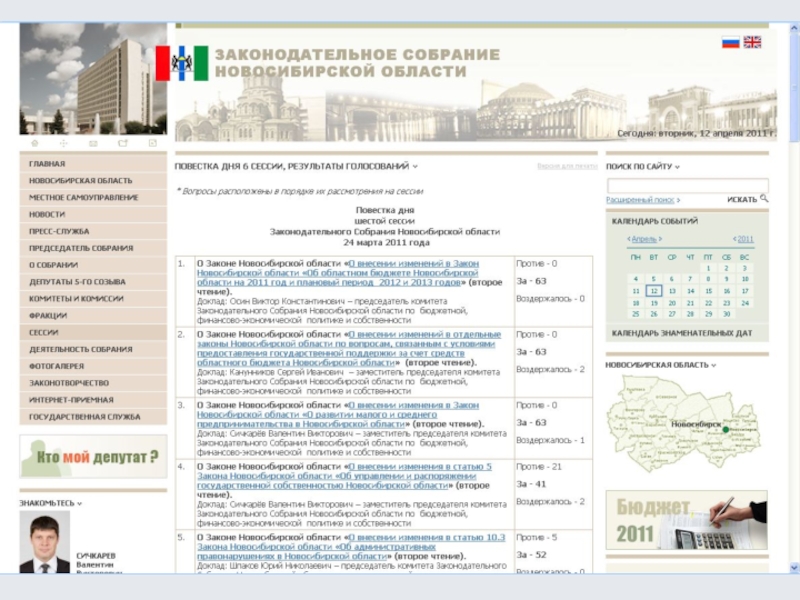
Task: Click the КАЛЕНДАРЬ СОБЫТИЙ heading
Action: tap(655, 221)
